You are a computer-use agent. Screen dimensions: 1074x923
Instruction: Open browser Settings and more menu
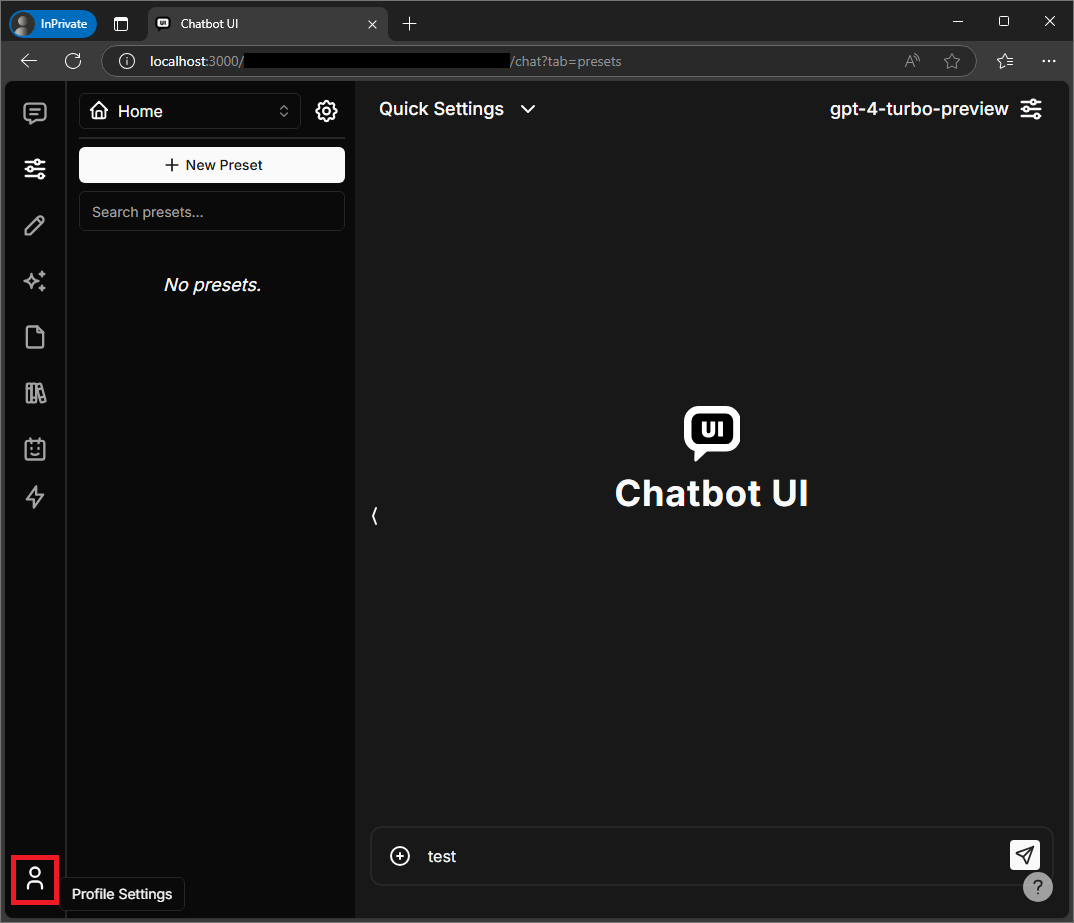tap(1049, 62)
